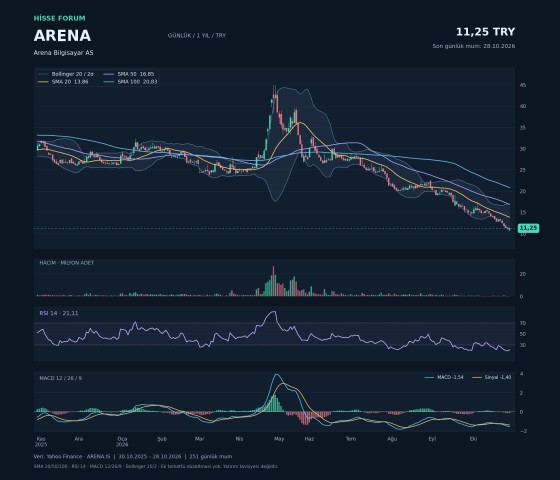The height and width of the screenshot is (480, 560).
Task: Click the Mar month label
Action: (x=200, y=439)
